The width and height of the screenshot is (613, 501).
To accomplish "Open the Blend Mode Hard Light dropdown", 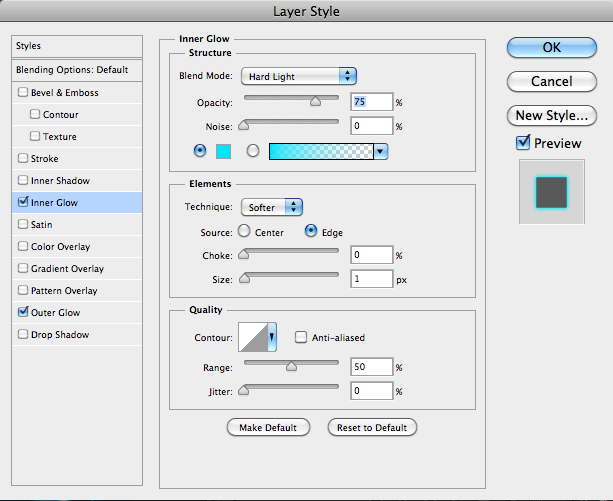I will tap(299, 76).
